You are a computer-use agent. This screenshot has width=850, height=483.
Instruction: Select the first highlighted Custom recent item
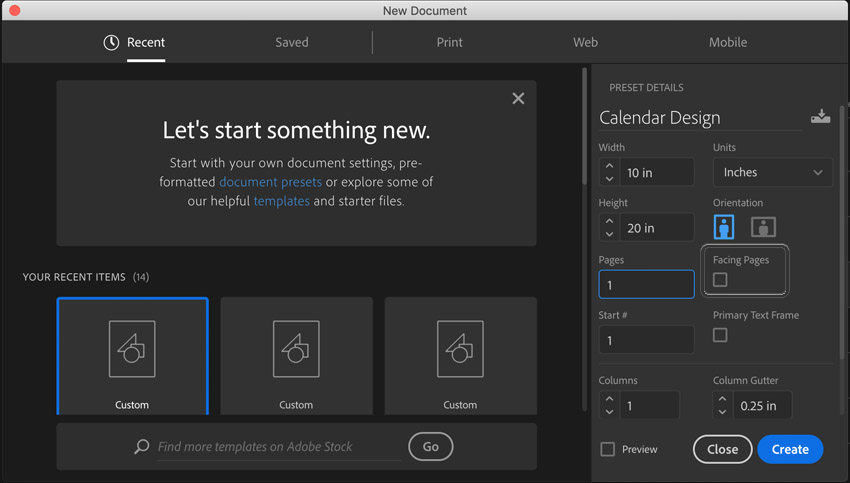point(132,356)
